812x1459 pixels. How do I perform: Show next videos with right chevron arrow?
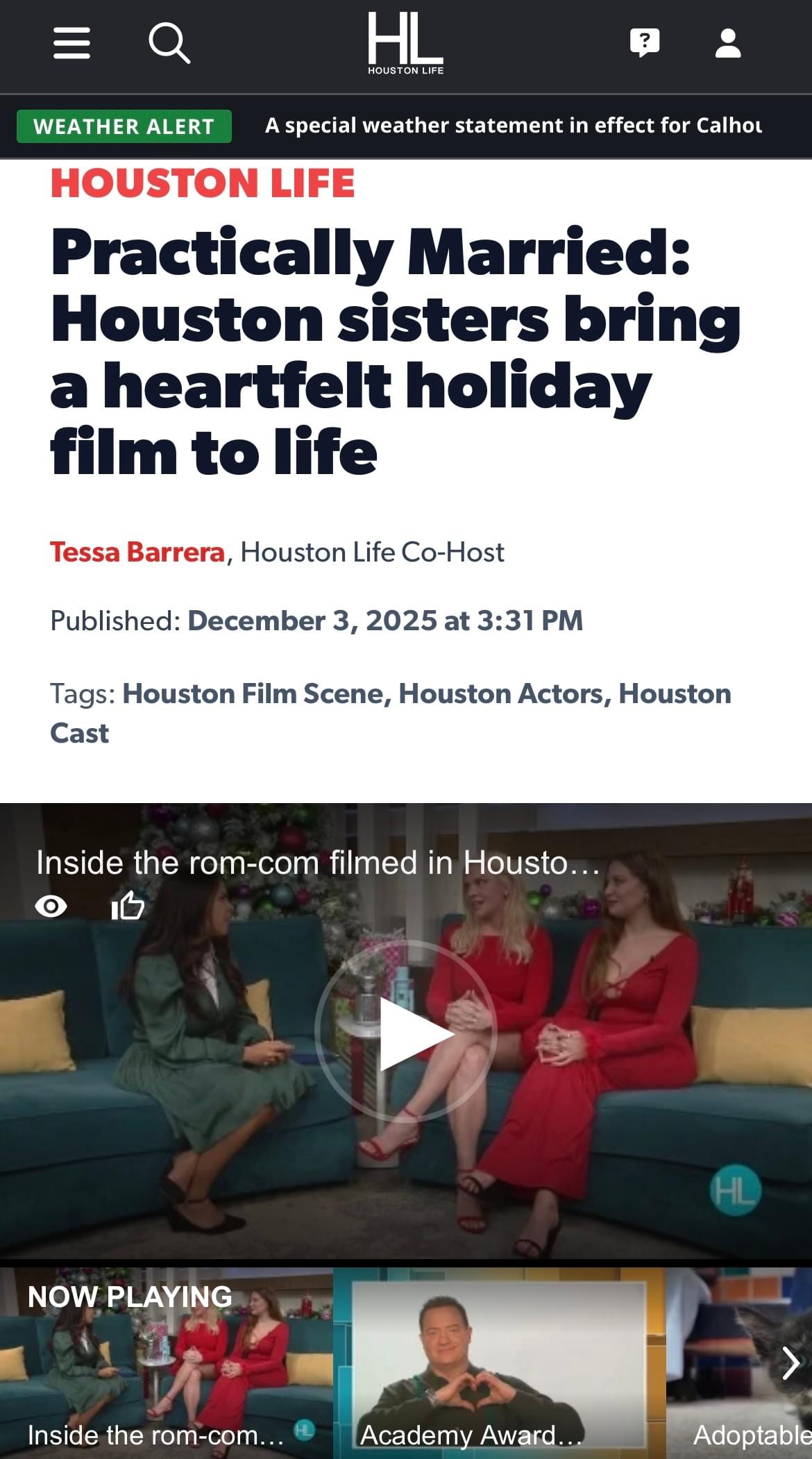tap(791, 1363)
